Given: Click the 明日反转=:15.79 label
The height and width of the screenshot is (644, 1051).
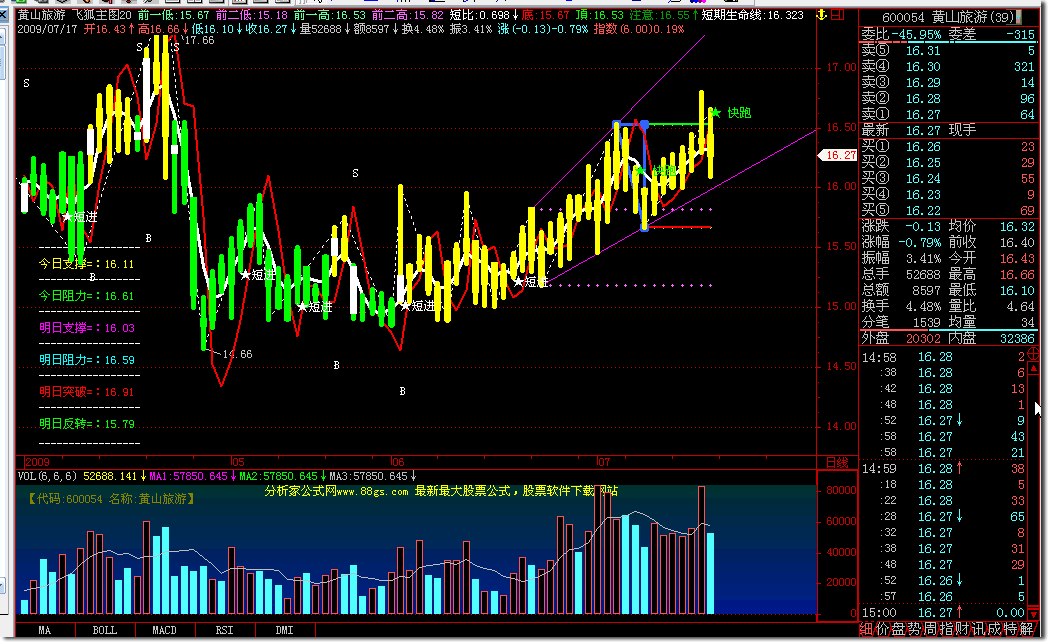Looking at the screenshot, I should coord(86,424).
